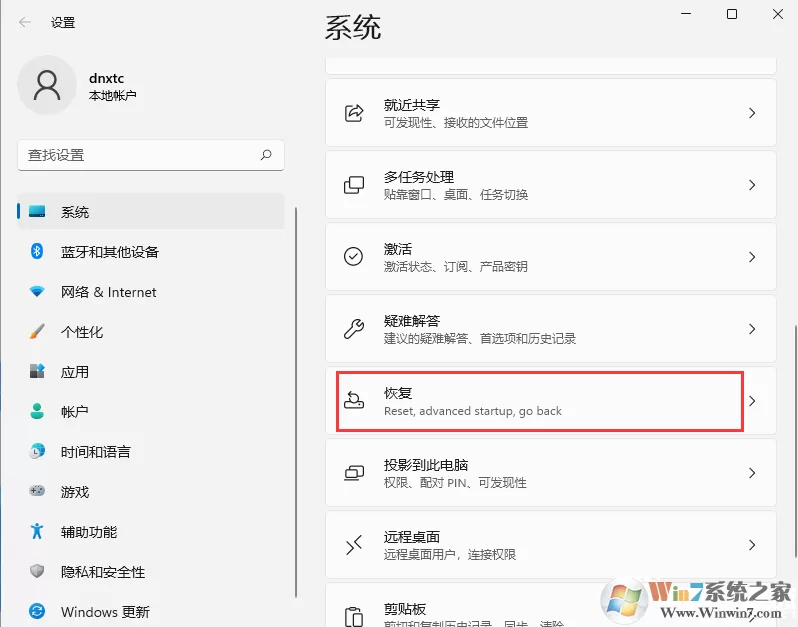Open 多任务处理 via its right chevron
This screenshot has width=798, height=627.
point(752,185)
